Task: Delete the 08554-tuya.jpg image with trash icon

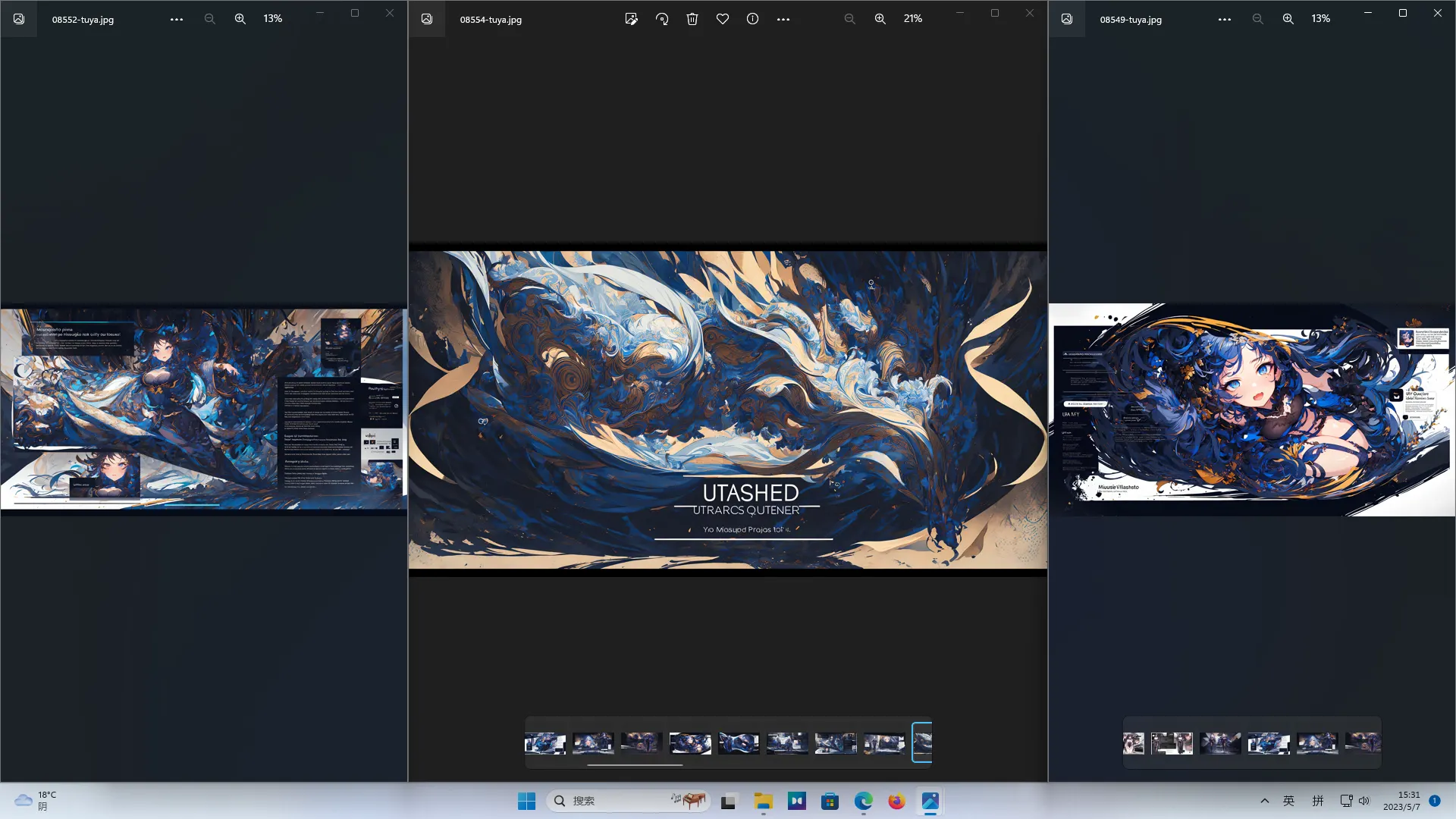Action: 692,19
